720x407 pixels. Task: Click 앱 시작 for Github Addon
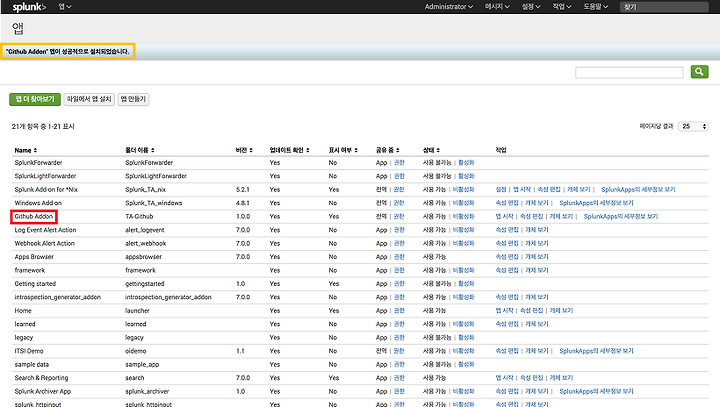coord(504,216)
